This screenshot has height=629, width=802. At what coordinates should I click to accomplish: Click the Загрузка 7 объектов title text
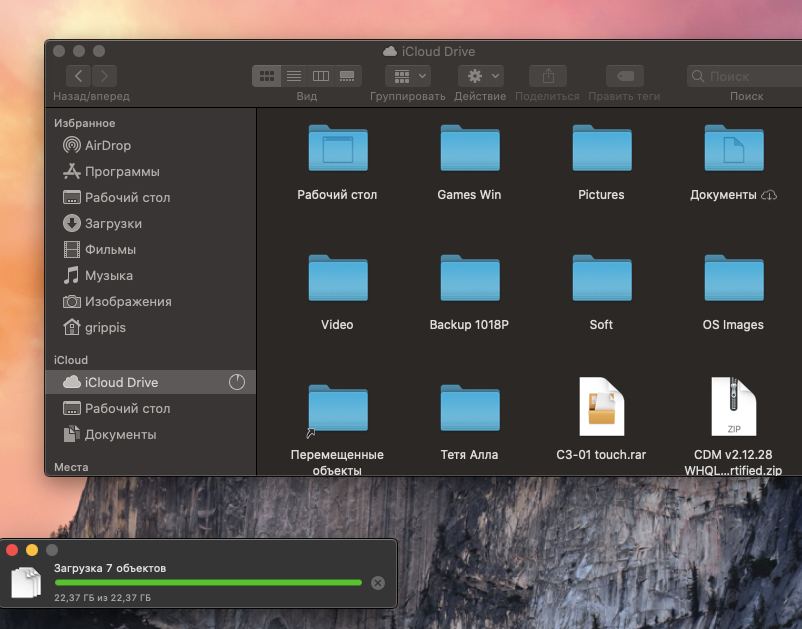pos(110,568)
